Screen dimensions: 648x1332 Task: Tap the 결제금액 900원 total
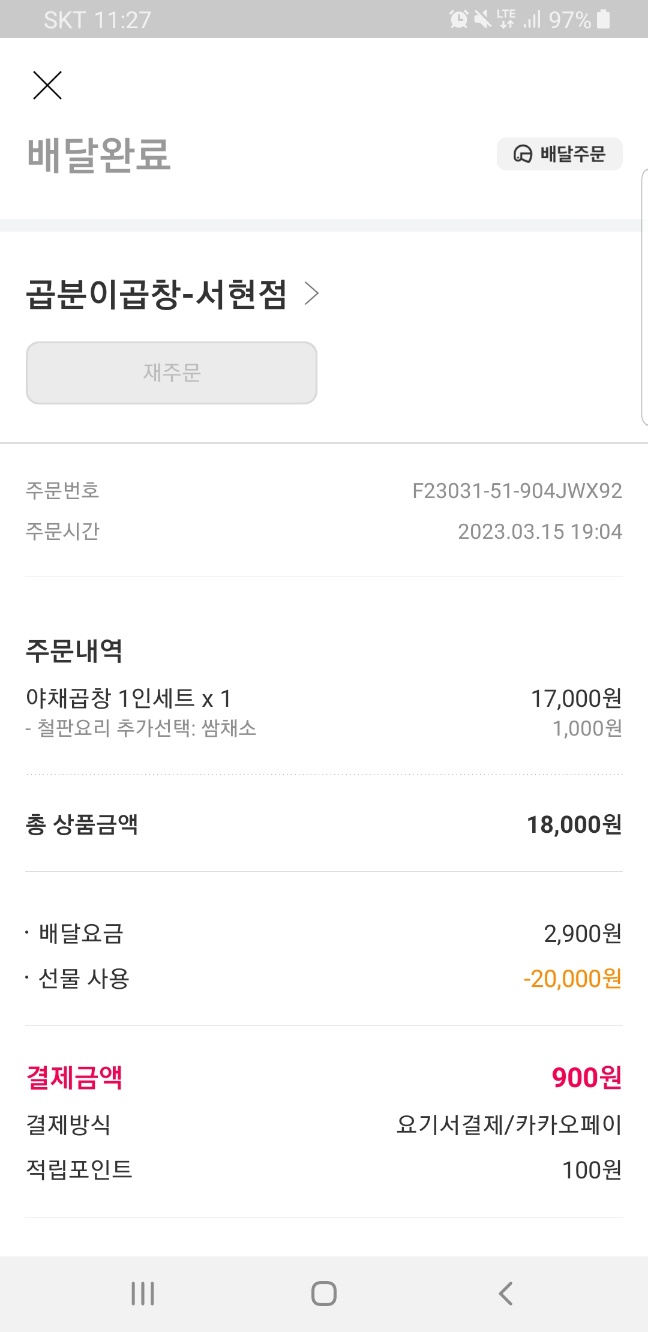(x=586, y=1077)
